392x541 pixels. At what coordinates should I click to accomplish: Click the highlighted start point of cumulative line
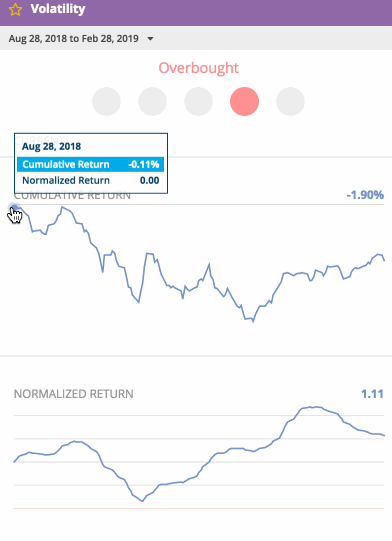pos(14,208)
